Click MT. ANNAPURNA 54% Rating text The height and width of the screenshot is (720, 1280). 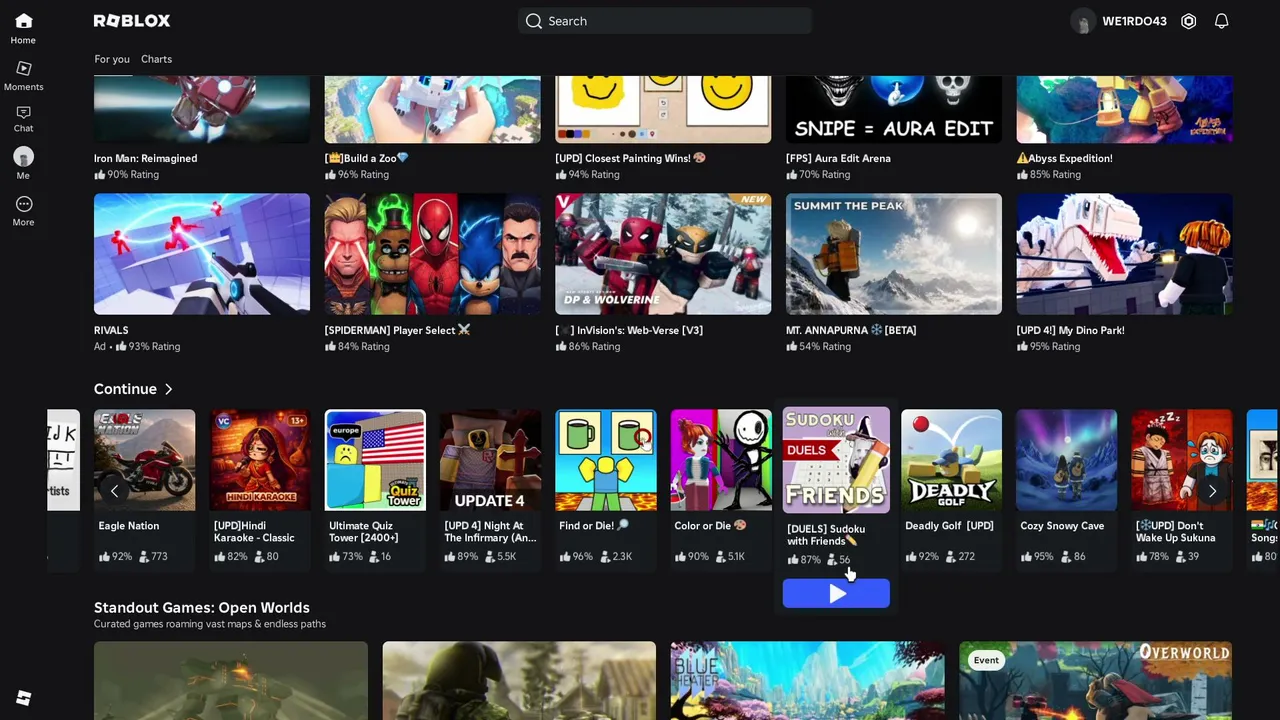point(819,346)
